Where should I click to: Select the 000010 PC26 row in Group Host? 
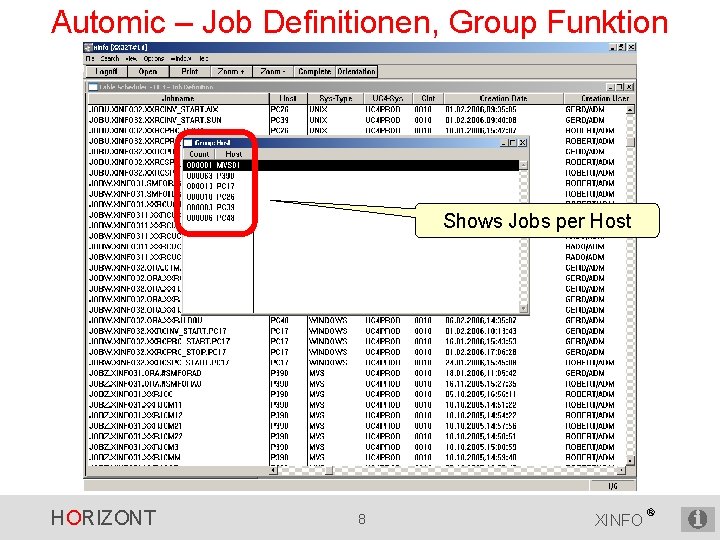[x=351, y=197]
